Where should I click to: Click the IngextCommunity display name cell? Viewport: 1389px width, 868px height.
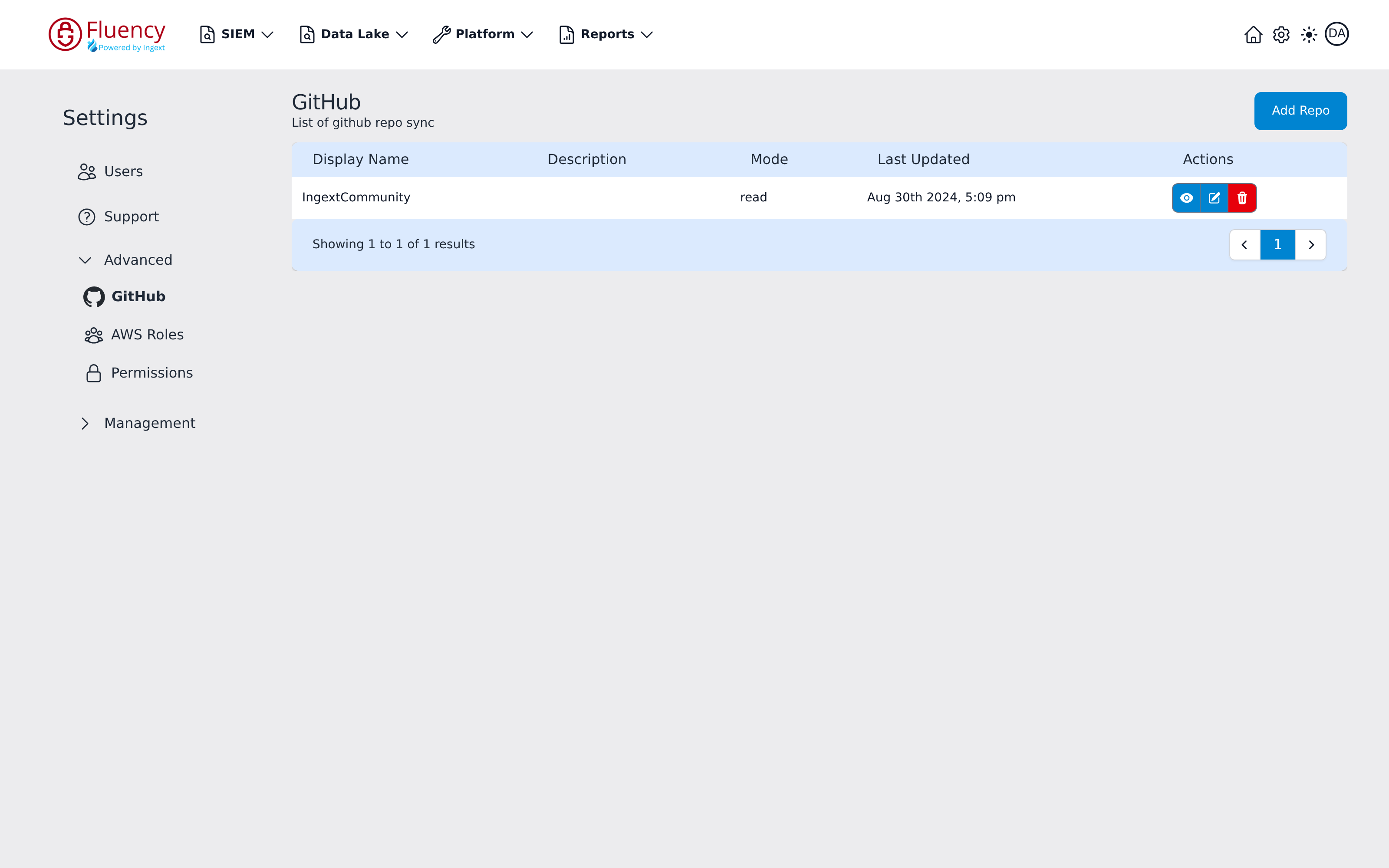pos(356,197)
